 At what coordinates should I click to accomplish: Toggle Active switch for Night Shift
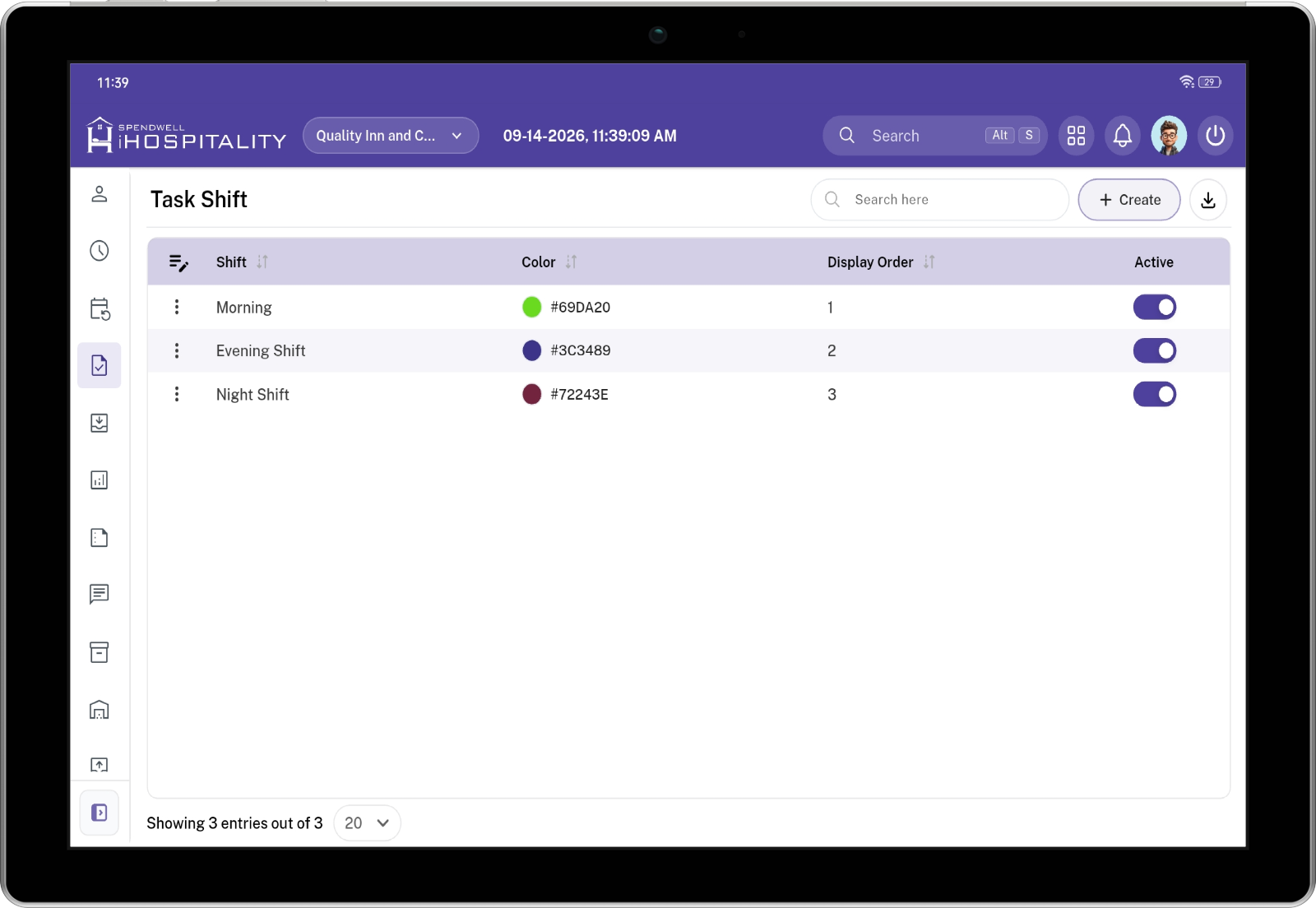(1155, 395)
